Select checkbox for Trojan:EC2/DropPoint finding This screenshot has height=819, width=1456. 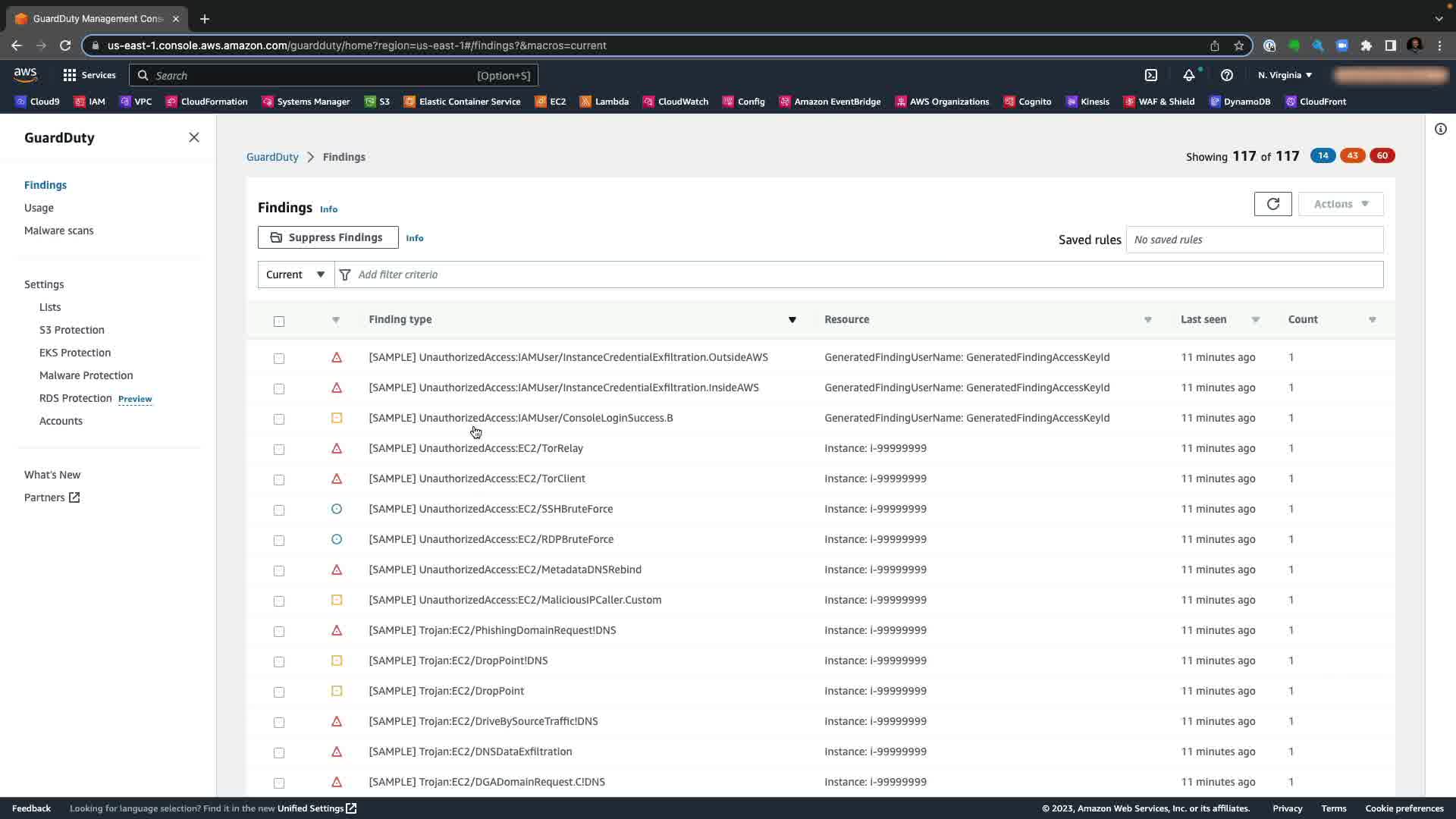(279, 692)
